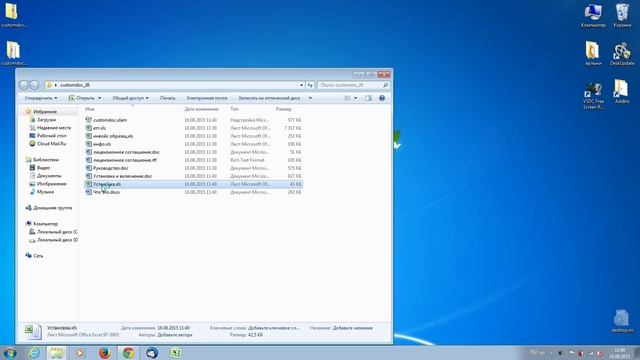Open Explorer help icon
The width and height of the screenshot is (640, 360).
tap(382, 98)
